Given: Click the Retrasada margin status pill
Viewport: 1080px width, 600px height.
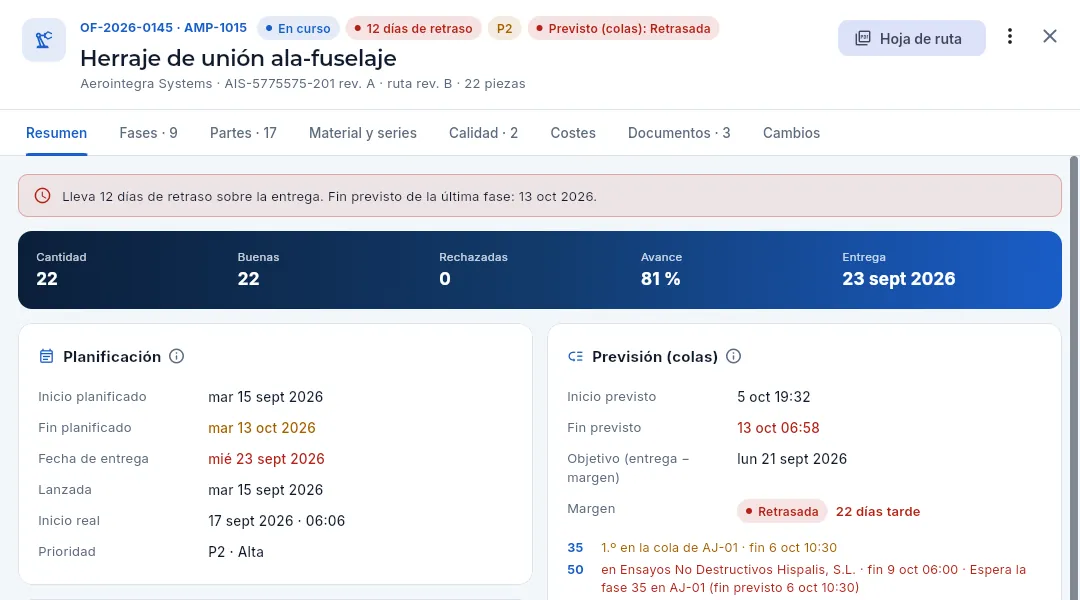Looking at the screenshot, I should coord(782,511).
